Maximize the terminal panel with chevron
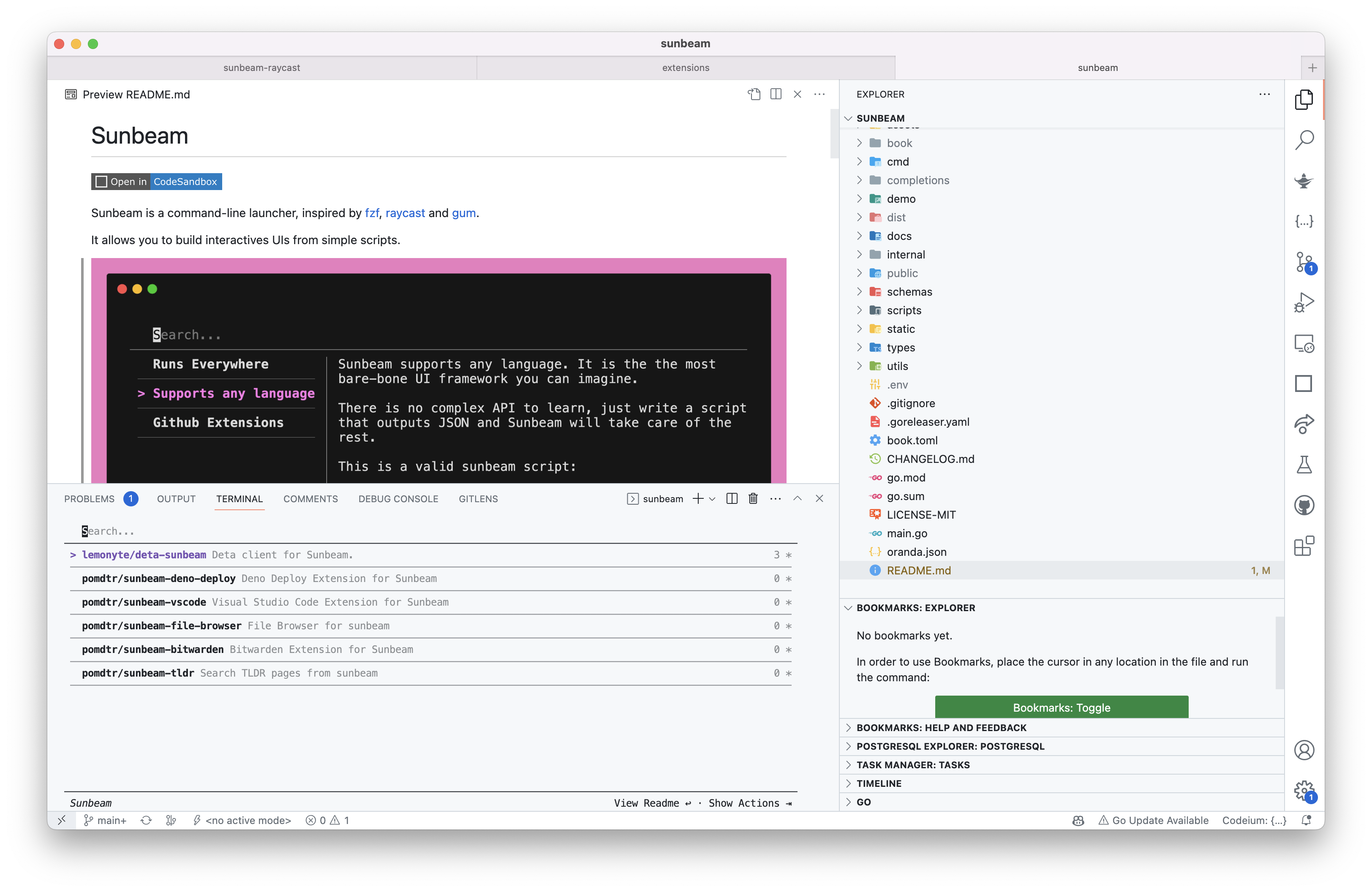The width and height of the screenshot is (1372, 892). click(x=797, y=499)
